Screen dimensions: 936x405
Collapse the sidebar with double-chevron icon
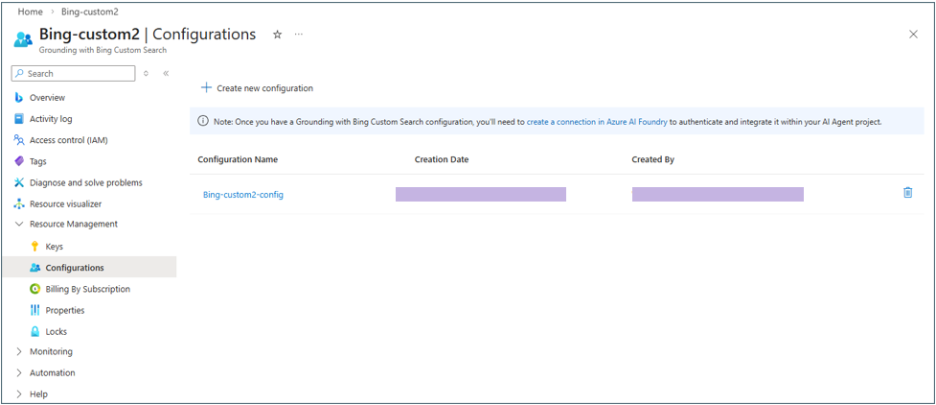166,73
